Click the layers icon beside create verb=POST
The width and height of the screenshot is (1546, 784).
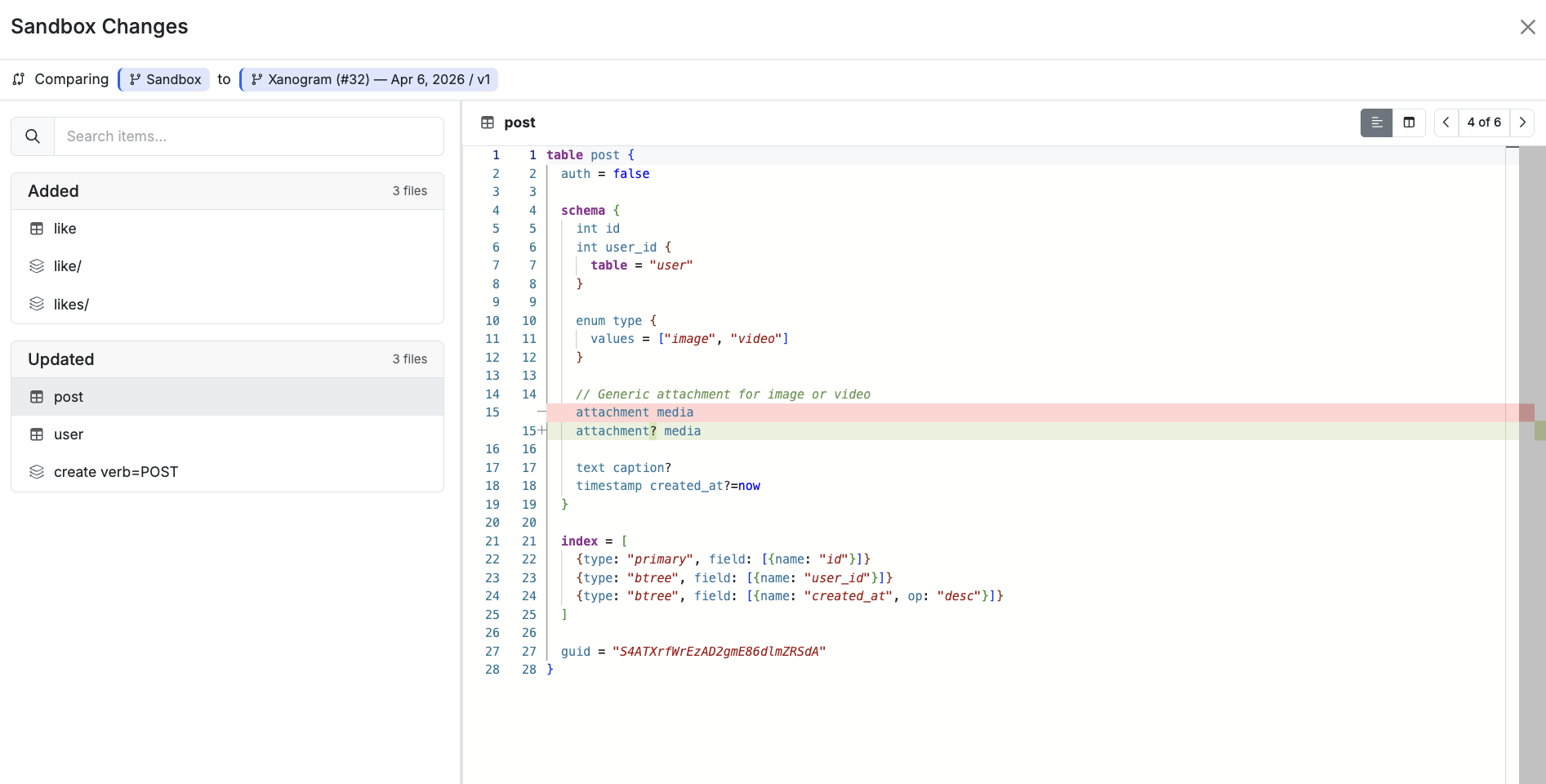pyautogui.click(x=37, y=472)
